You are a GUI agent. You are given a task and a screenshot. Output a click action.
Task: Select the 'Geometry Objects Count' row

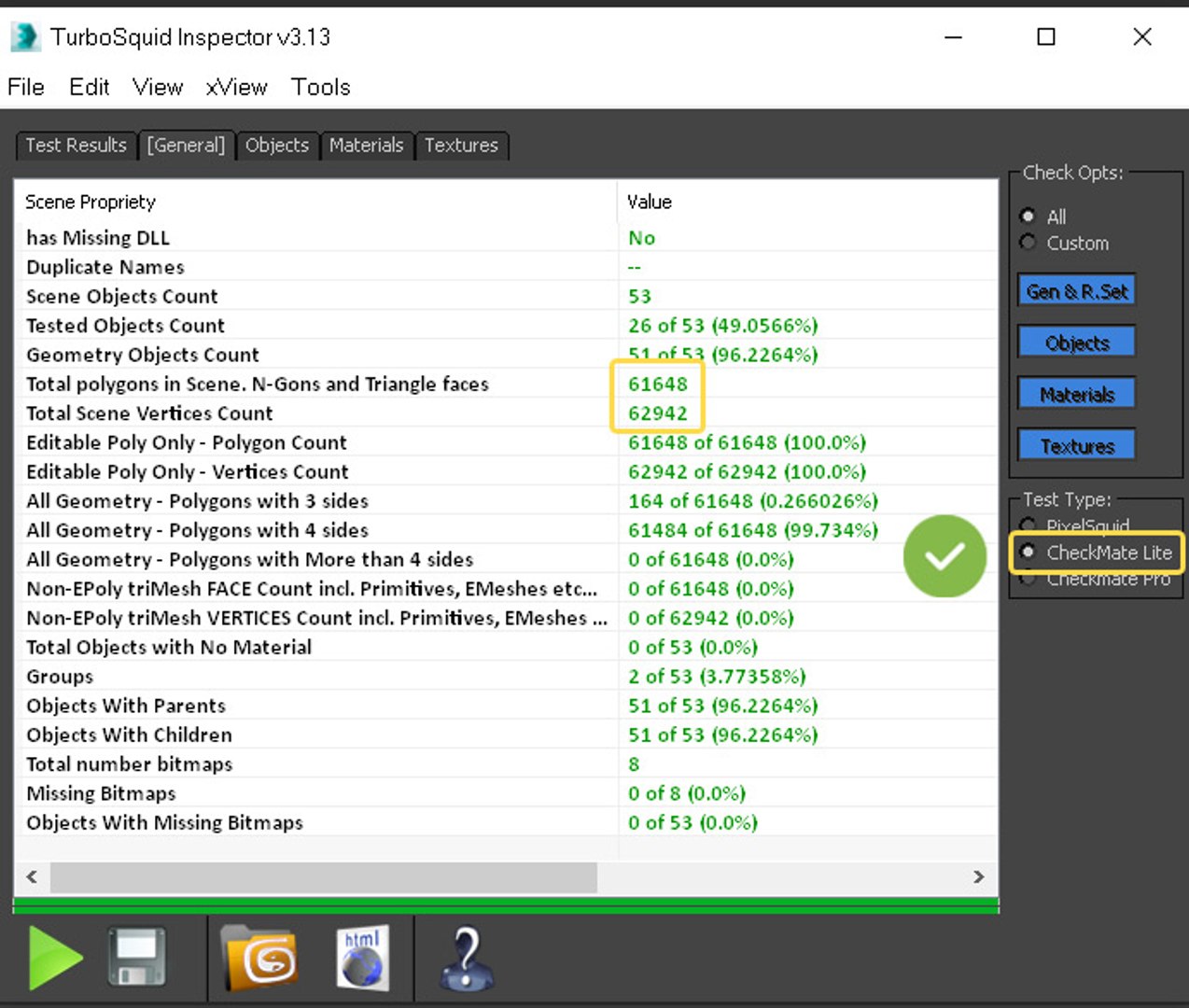click(x=506, y=355)
